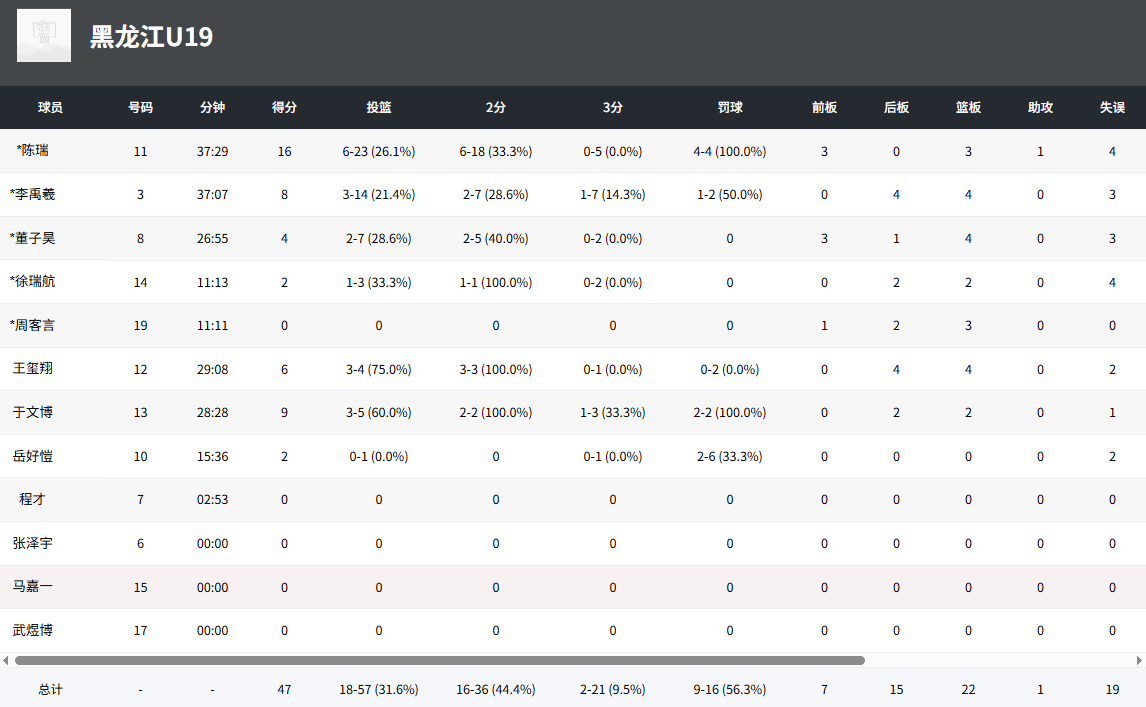Image resolution: width=1146 pixels, height=707 pixels.
Task: Select the 失误 column header
Action: (1112, 107)
